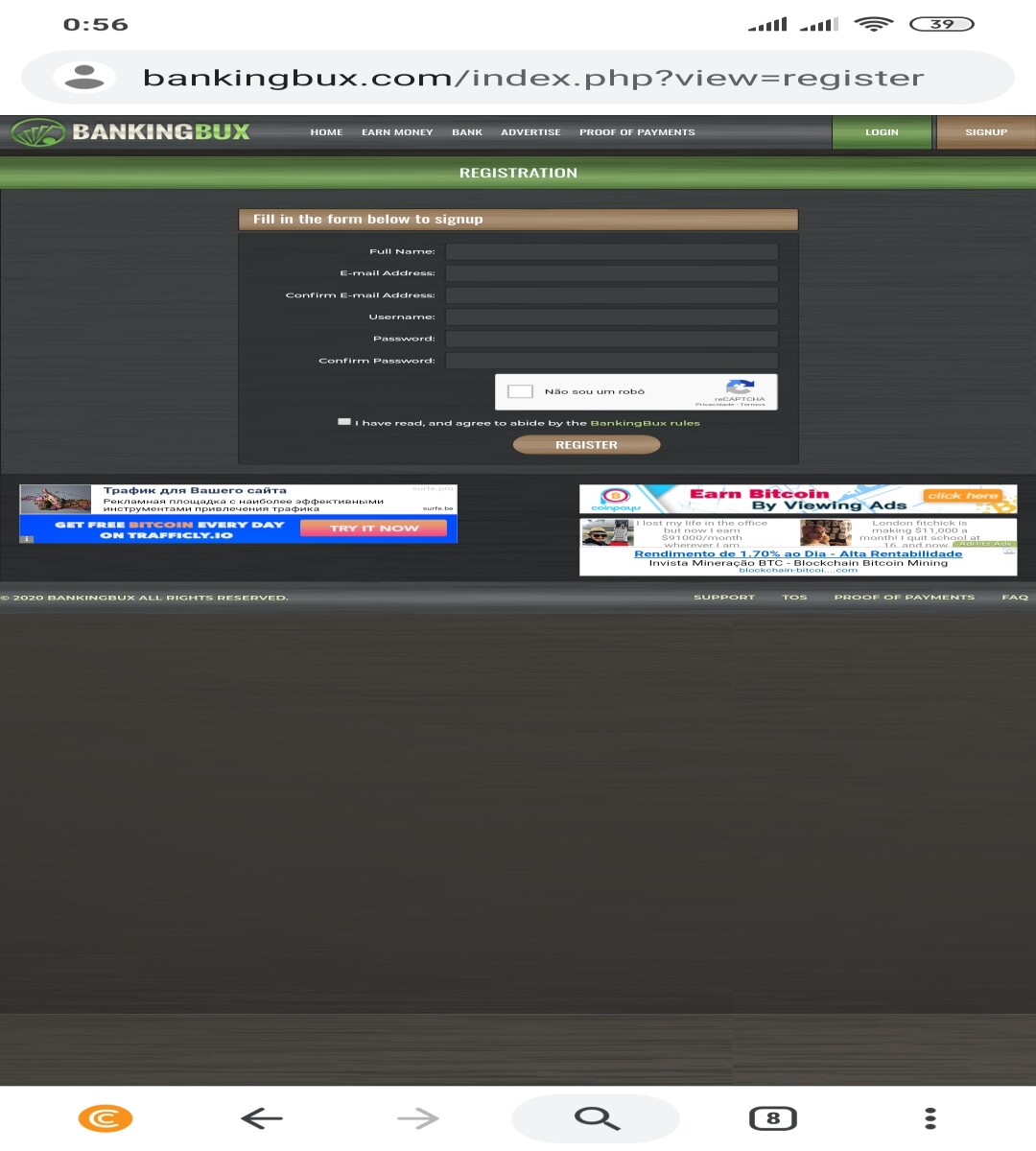The width and height of the screenshot is (1036, 1151).
Task: Go forward with the right arrow
Action: pos(418,1118)
